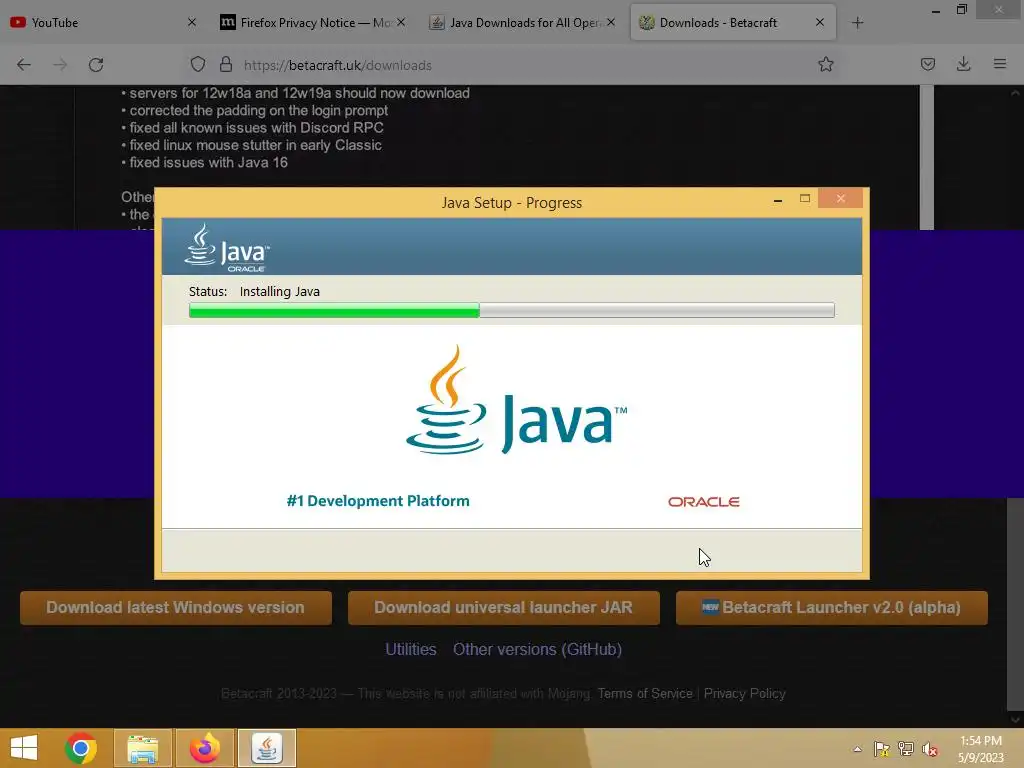The height and width of the screenshot is (768, 1024).
Task: Open Other versions (GitHub) link
Action: [x=537, y=649]
